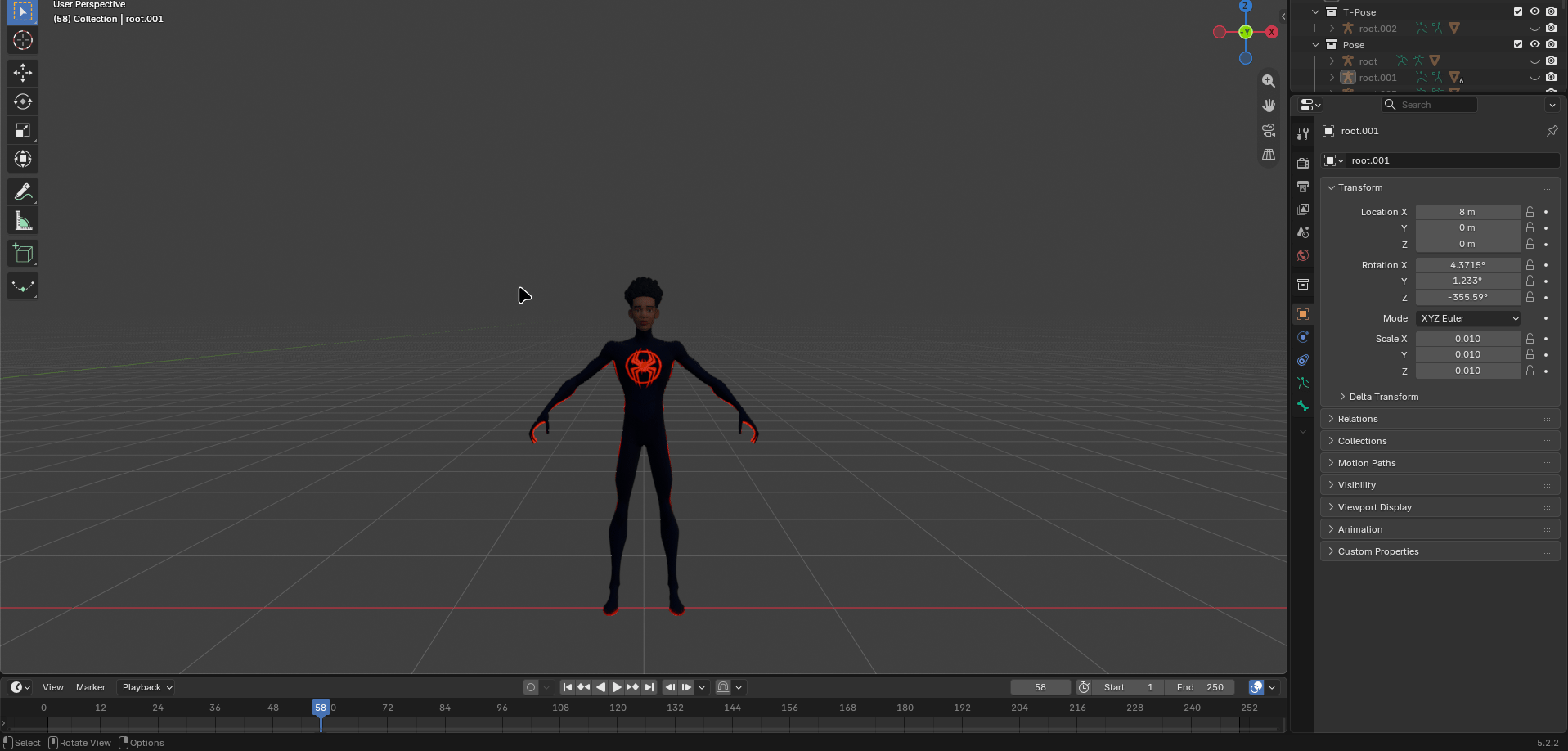Open the Physics properties tab
The width and height of the screenshot is (1568, 751).
[x=1303, y=337]
